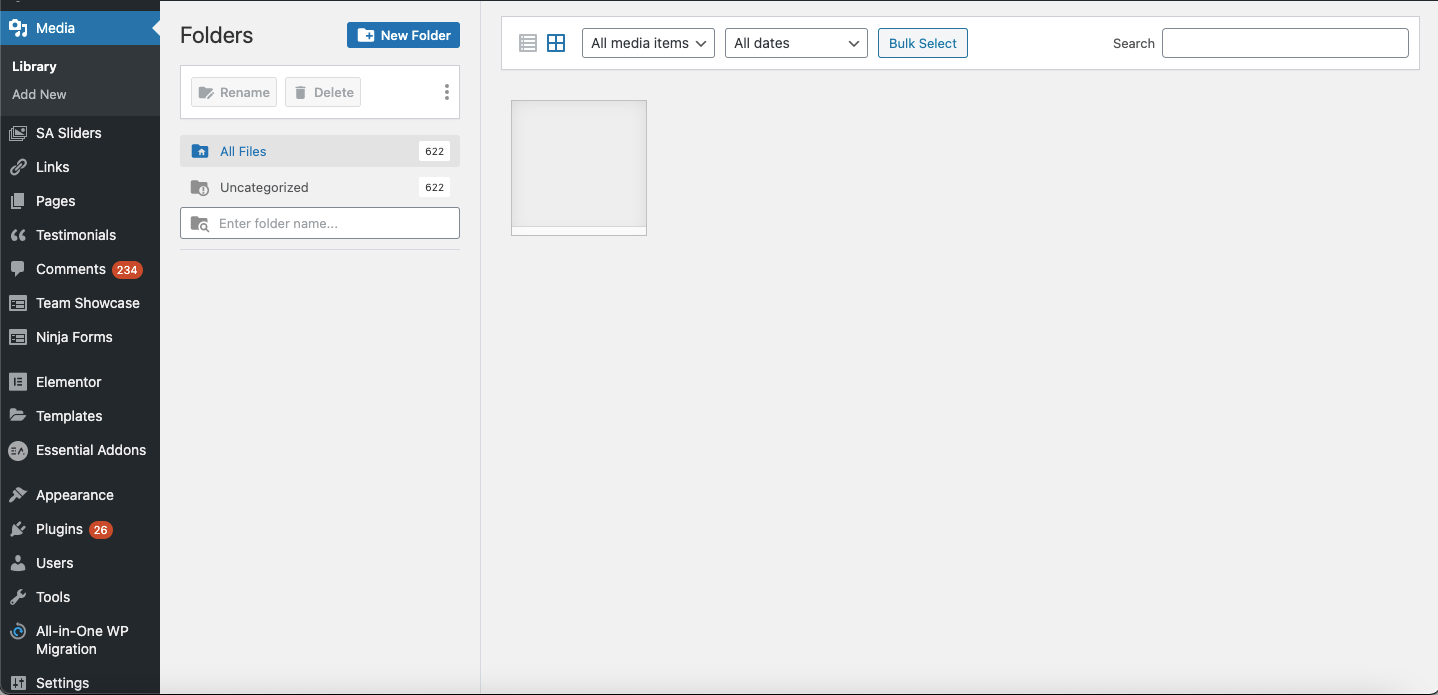This screenshot has height=695, width=1438.
Task: Open the Uncategorized folder
Action: coord(263,187)
